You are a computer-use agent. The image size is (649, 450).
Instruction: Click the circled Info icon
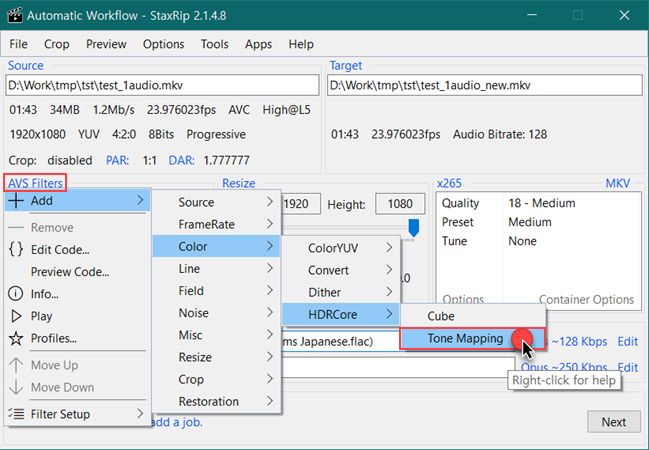click(16, 294)
